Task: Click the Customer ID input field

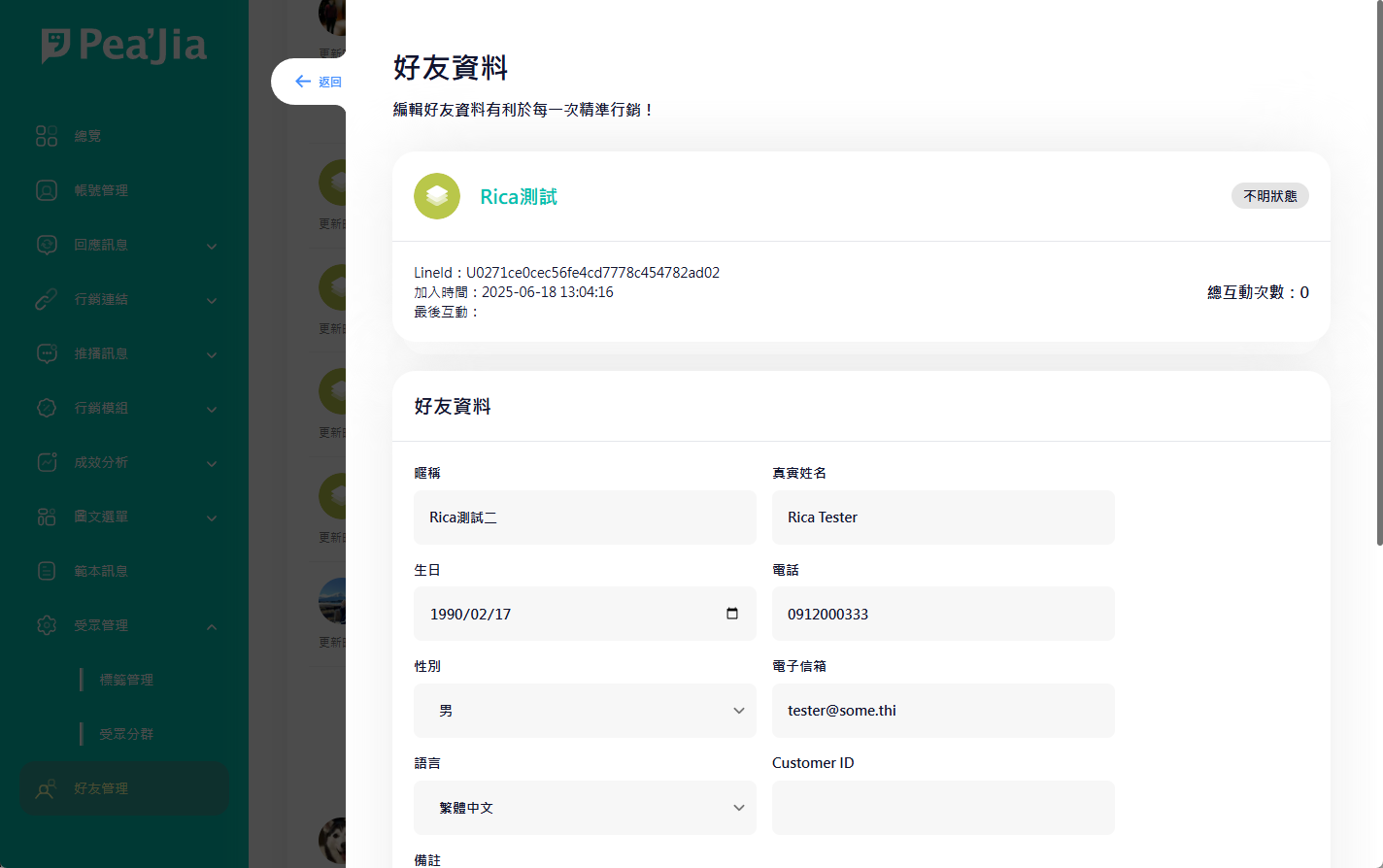Action: pos(943,808)
